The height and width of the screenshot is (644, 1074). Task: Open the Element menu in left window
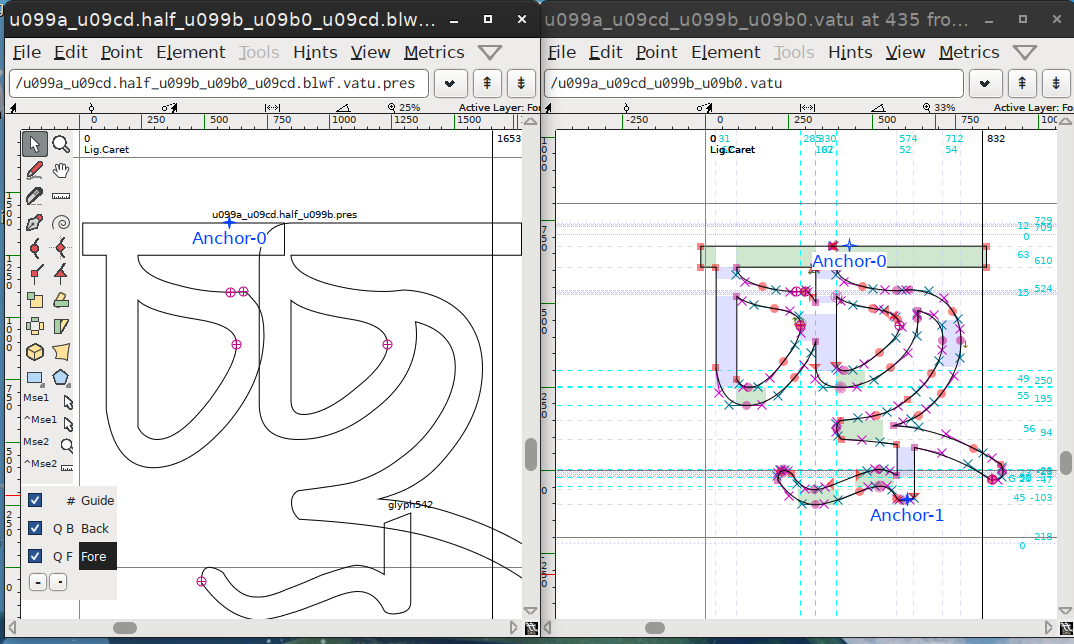pos(191,52)
